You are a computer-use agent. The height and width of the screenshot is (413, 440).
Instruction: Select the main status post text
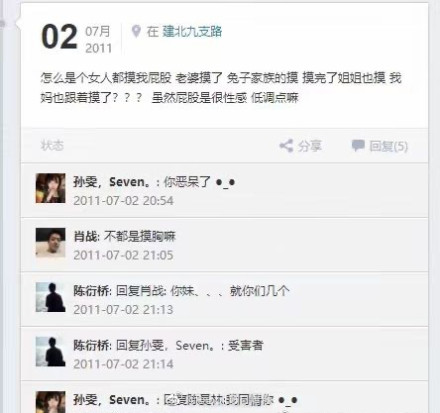coord(221,88)
